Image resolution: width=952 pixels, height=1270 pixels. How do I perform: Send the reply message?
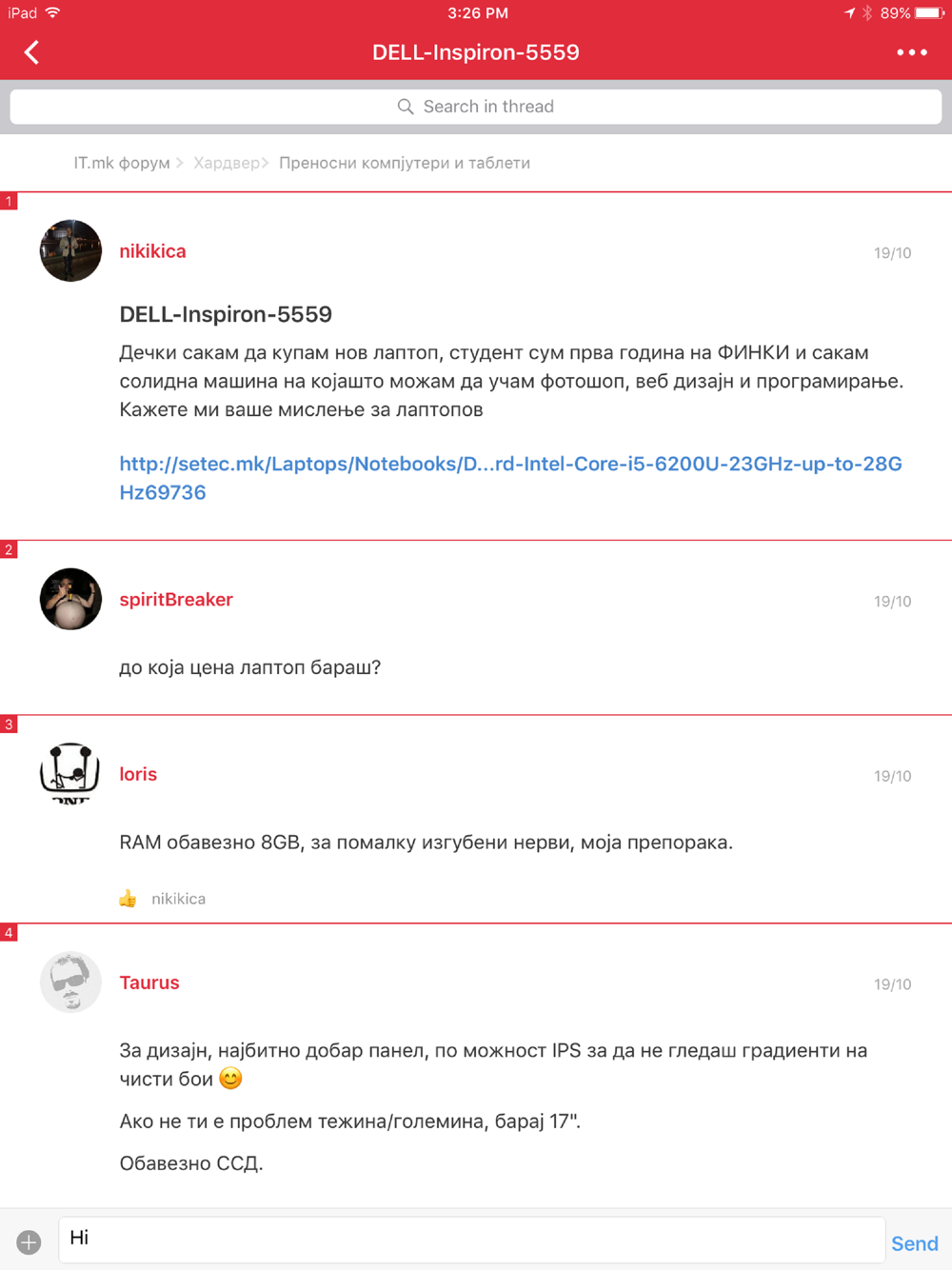(915, 1243)
